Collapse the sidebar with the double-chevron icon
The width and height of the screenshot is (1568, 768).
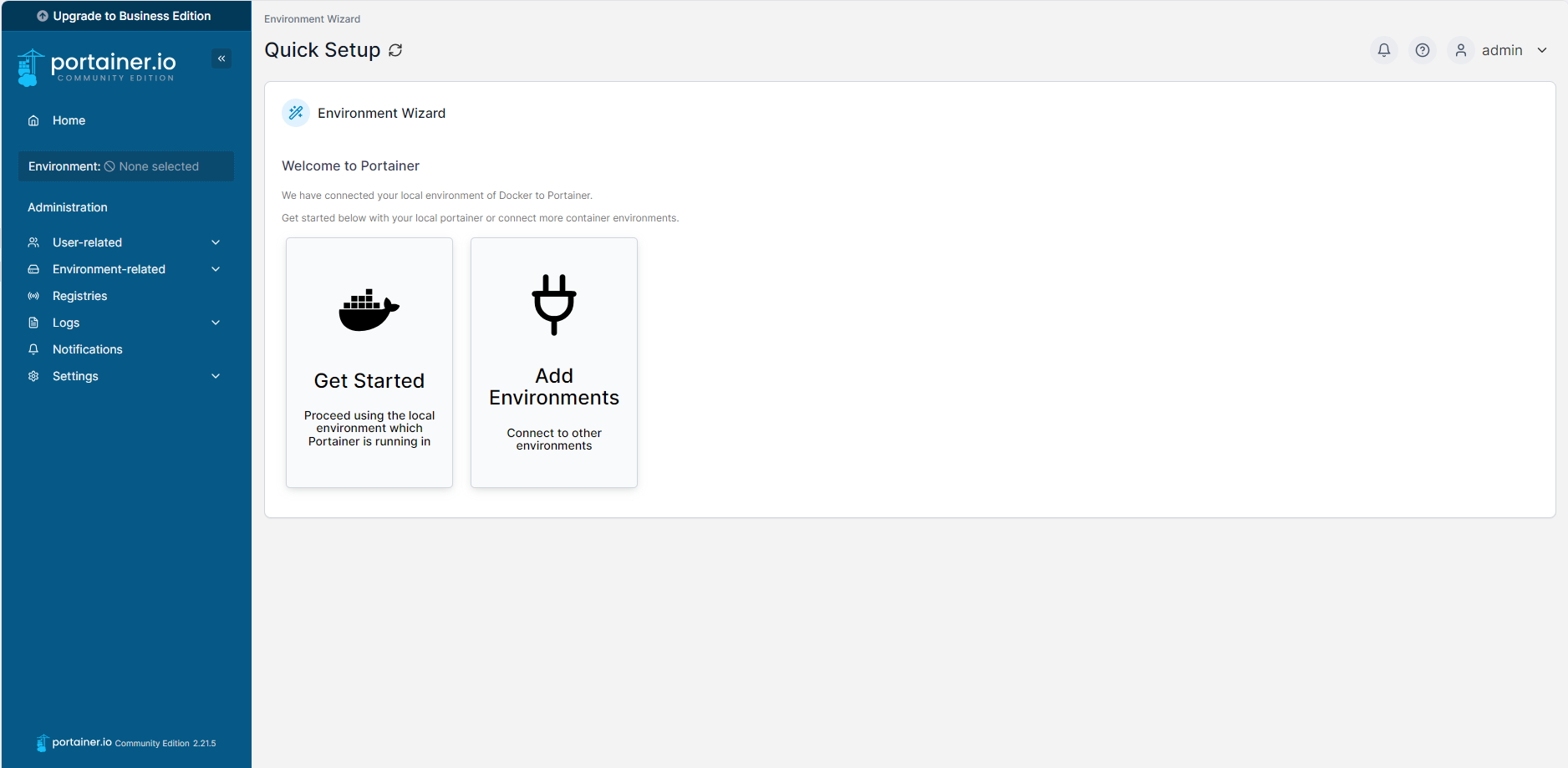pos(221,58)
